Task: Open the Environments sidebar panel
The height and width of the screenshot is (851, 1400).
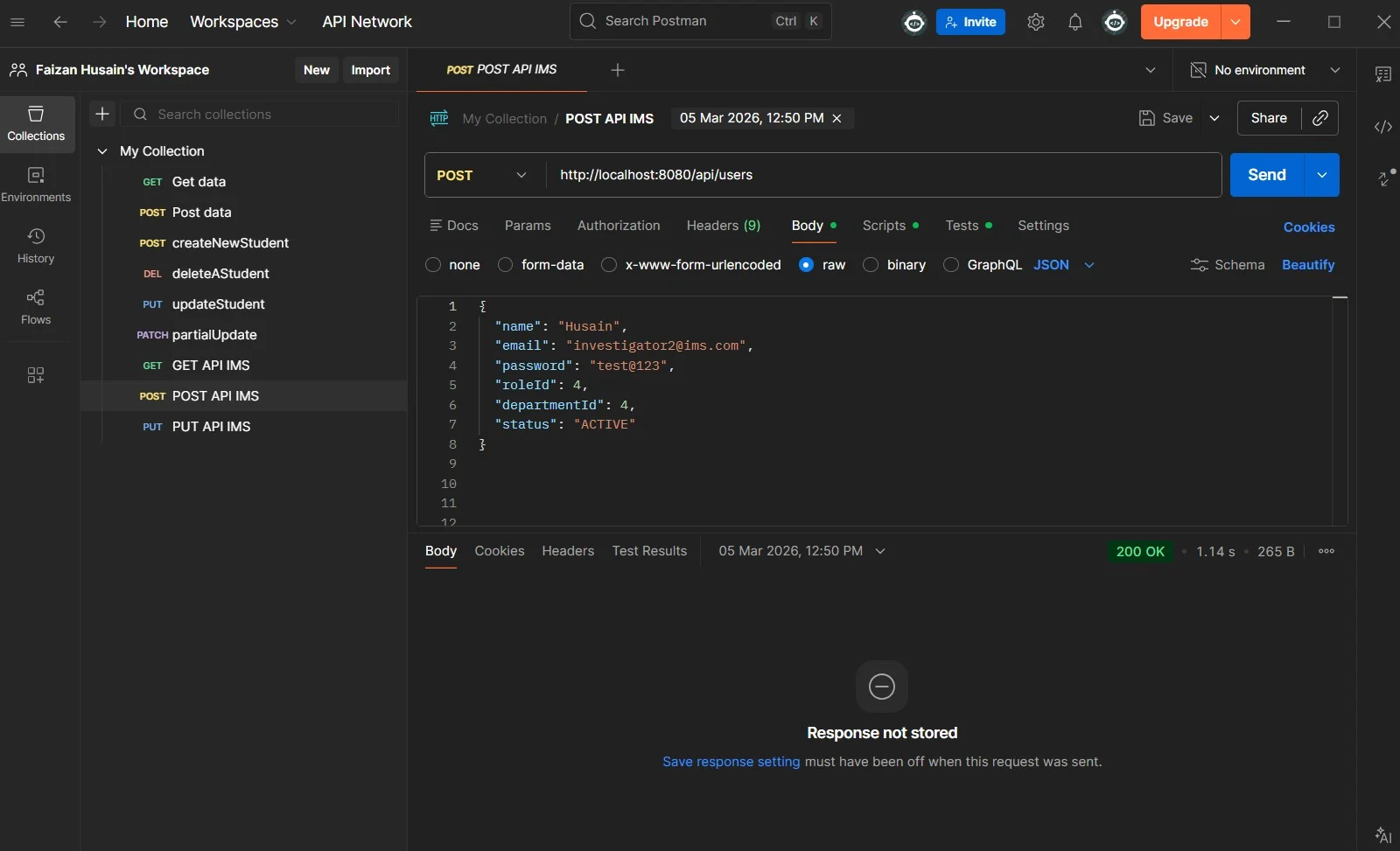Action: 36,185
